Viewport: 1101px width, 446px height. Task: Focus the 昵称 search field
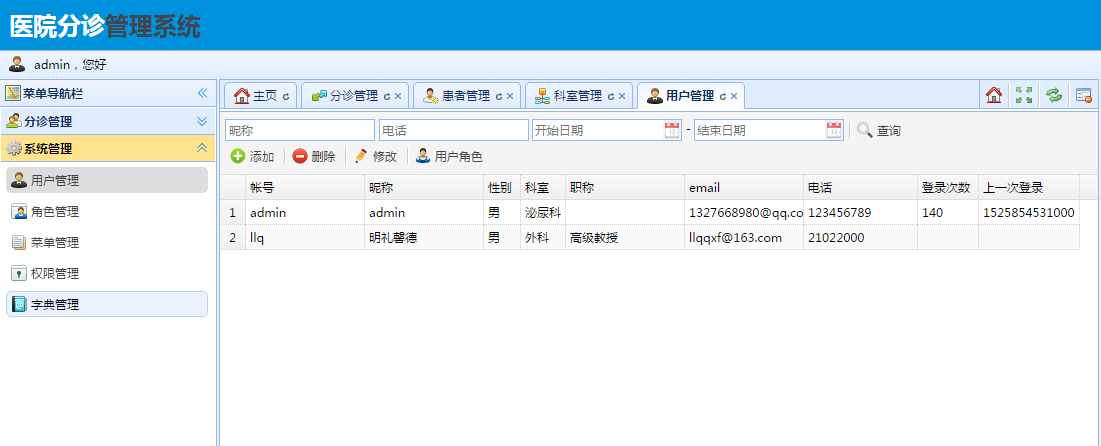[x=300, y=130]
